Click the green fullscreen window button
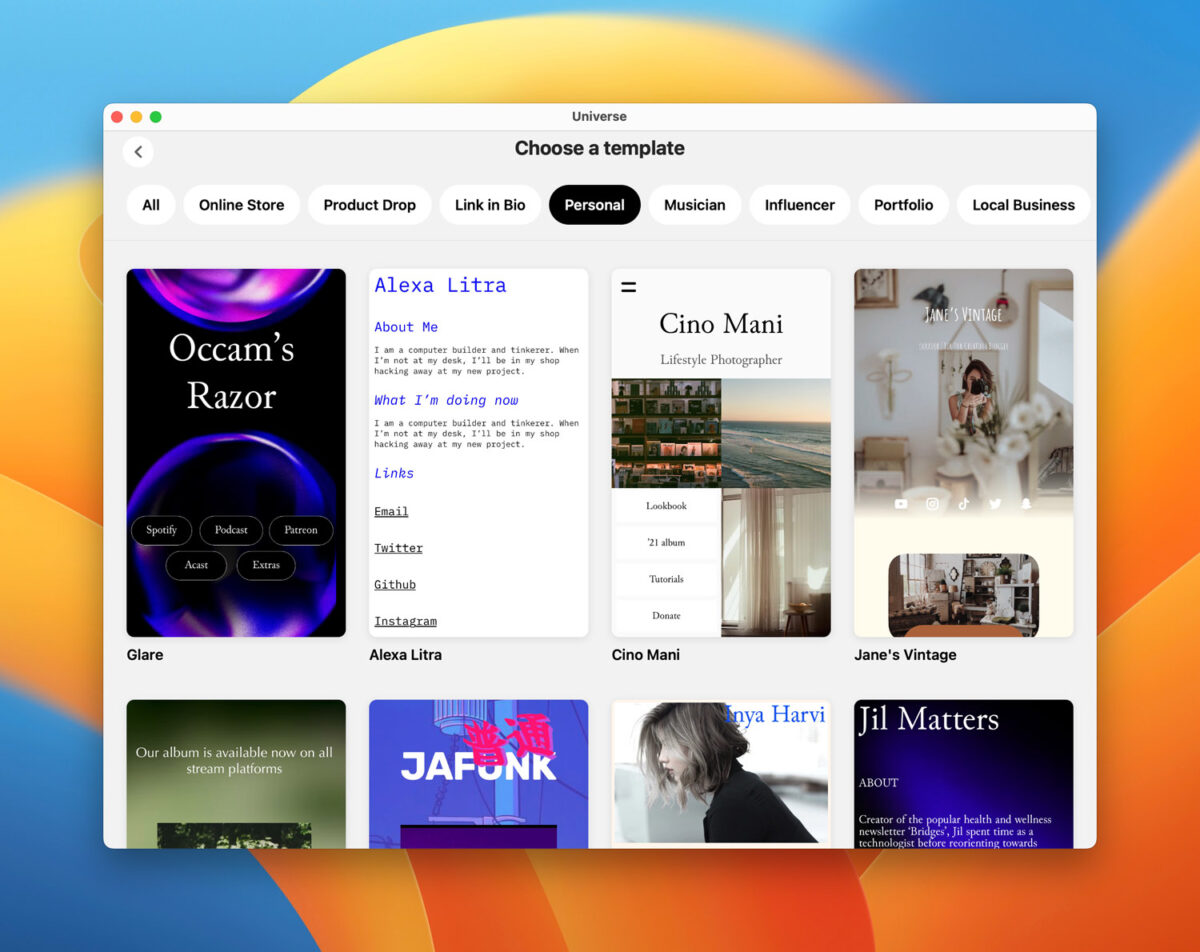 [x=156, y=117]
